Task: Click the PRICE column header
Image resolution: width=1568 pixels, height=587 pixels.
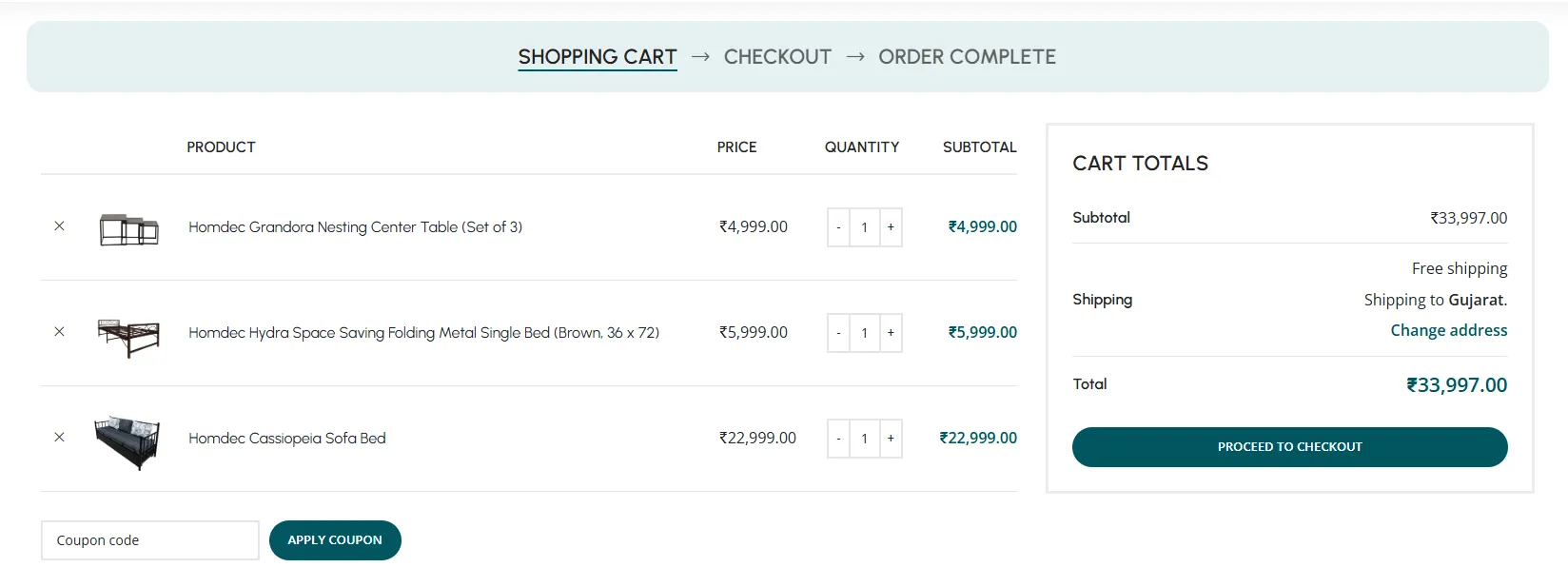Action: click(x=736, y=147)
